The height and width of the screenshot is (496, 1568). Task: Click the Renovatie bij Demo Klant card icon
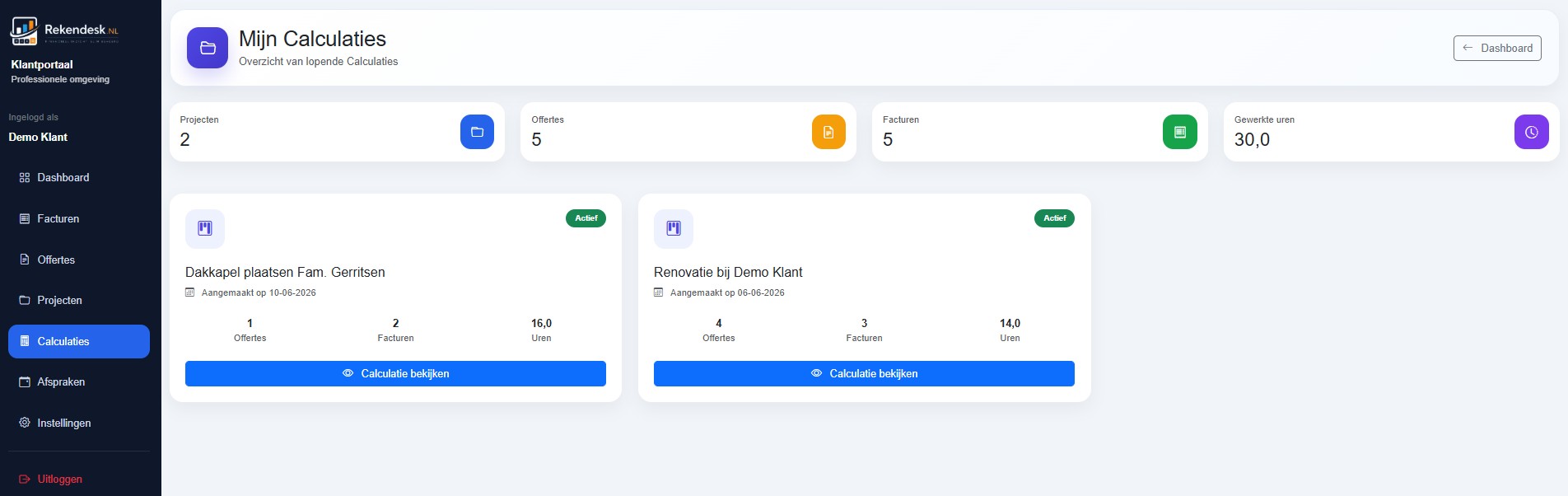(674, 228)
